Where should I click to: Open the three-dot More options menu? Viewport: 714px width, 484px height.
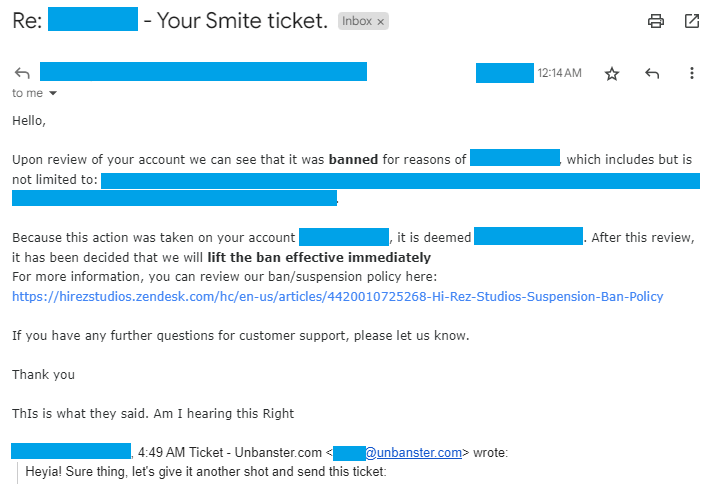tap(692, 73)
